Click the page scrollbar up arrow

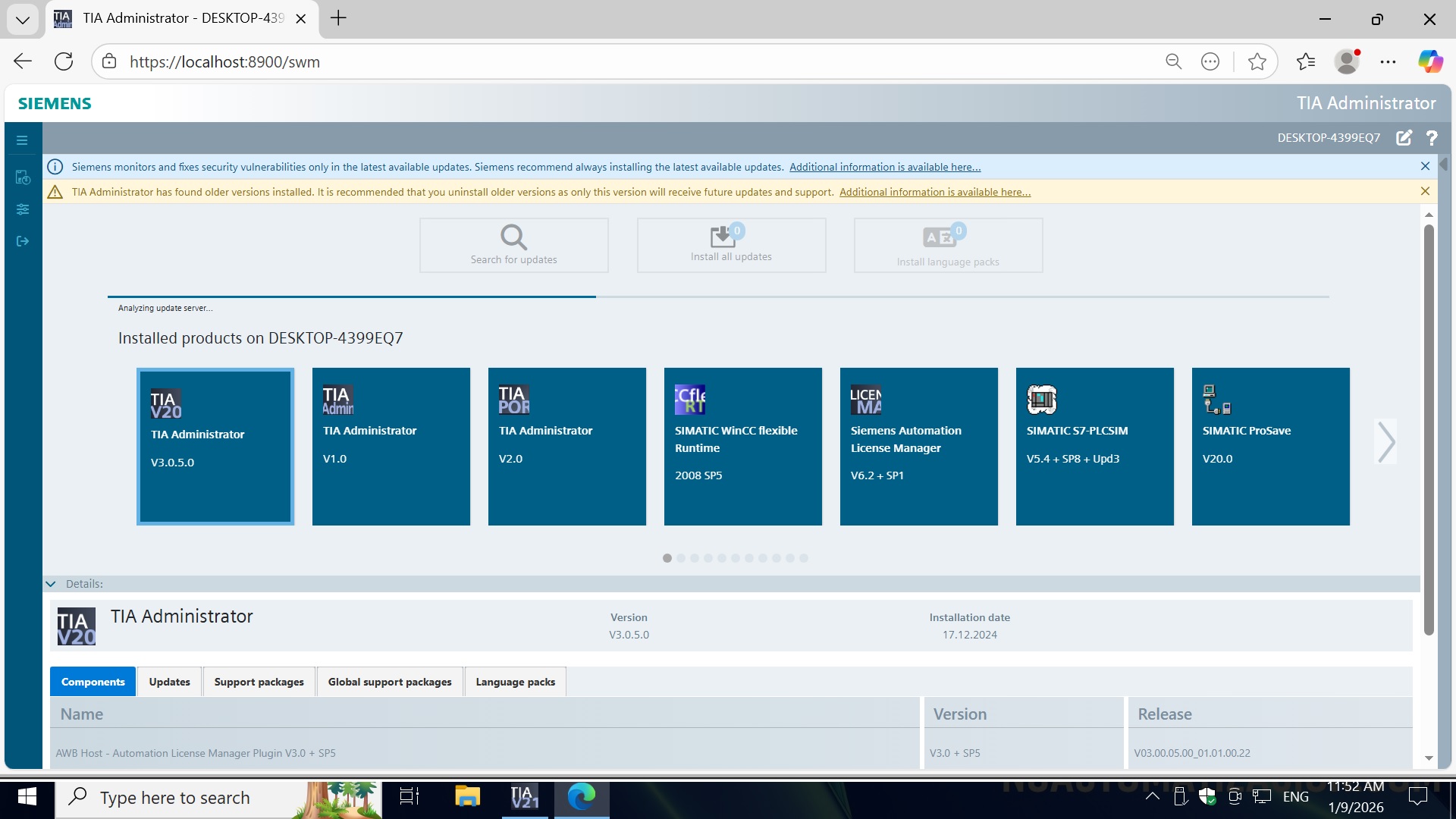tap(1429, 215)
